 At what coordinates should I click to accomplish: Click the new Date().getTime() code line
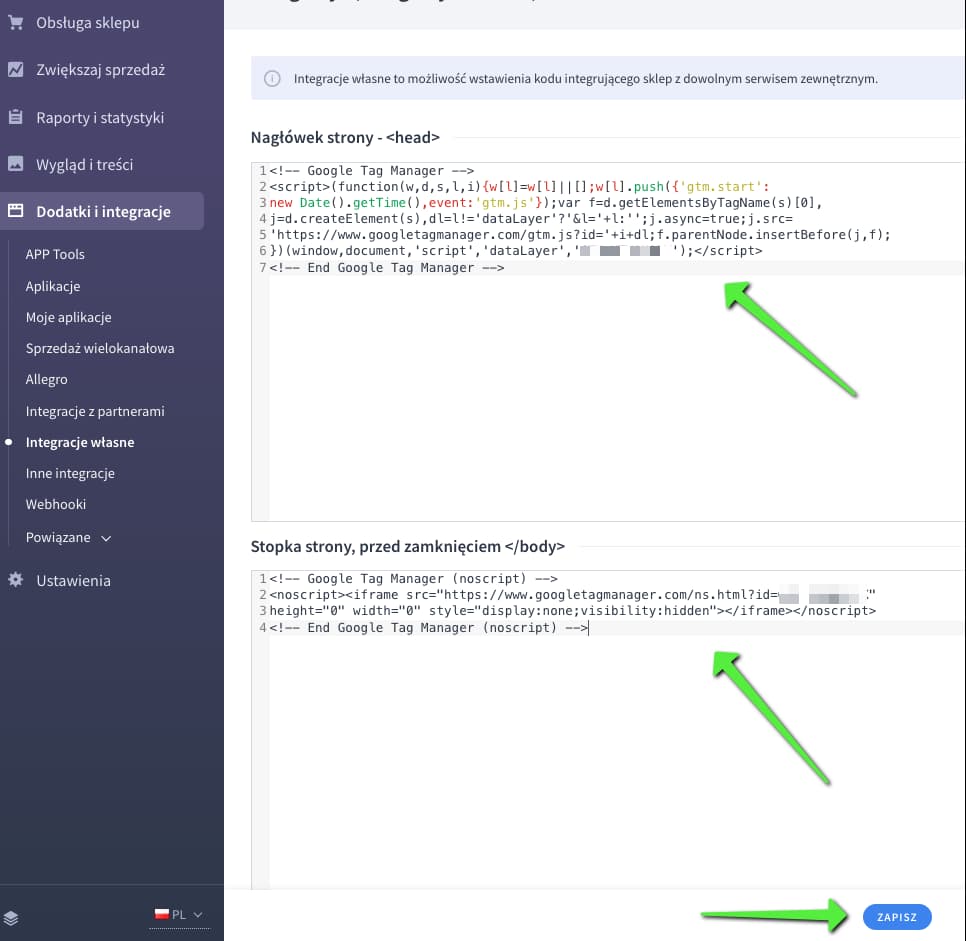point(546,203)
